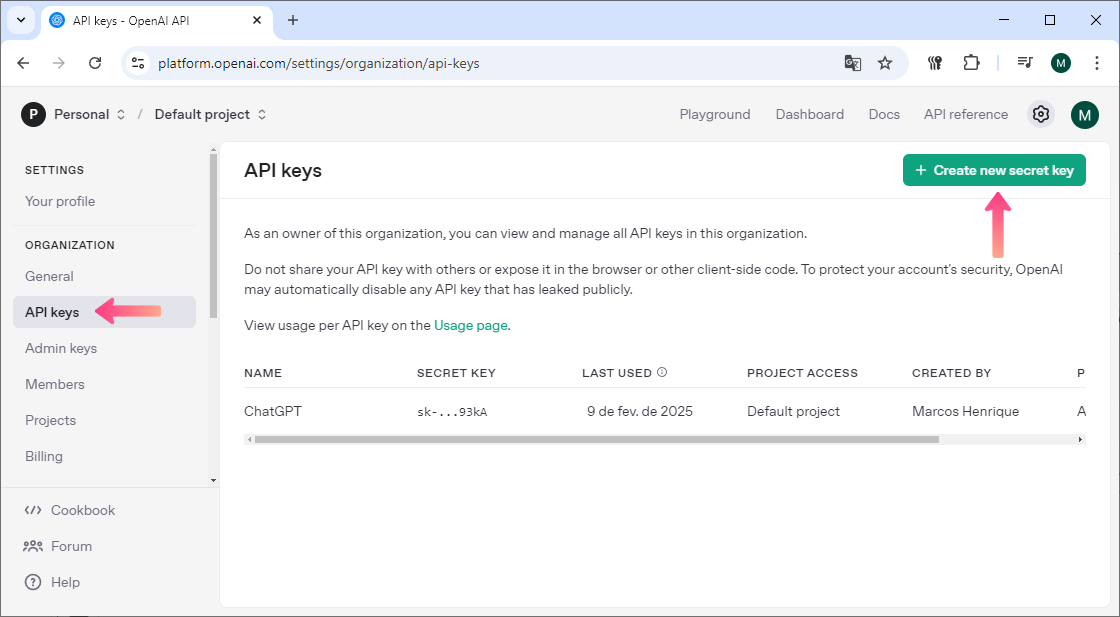
Task: Open the green account avatar menu
Action: pos(1084,114)
